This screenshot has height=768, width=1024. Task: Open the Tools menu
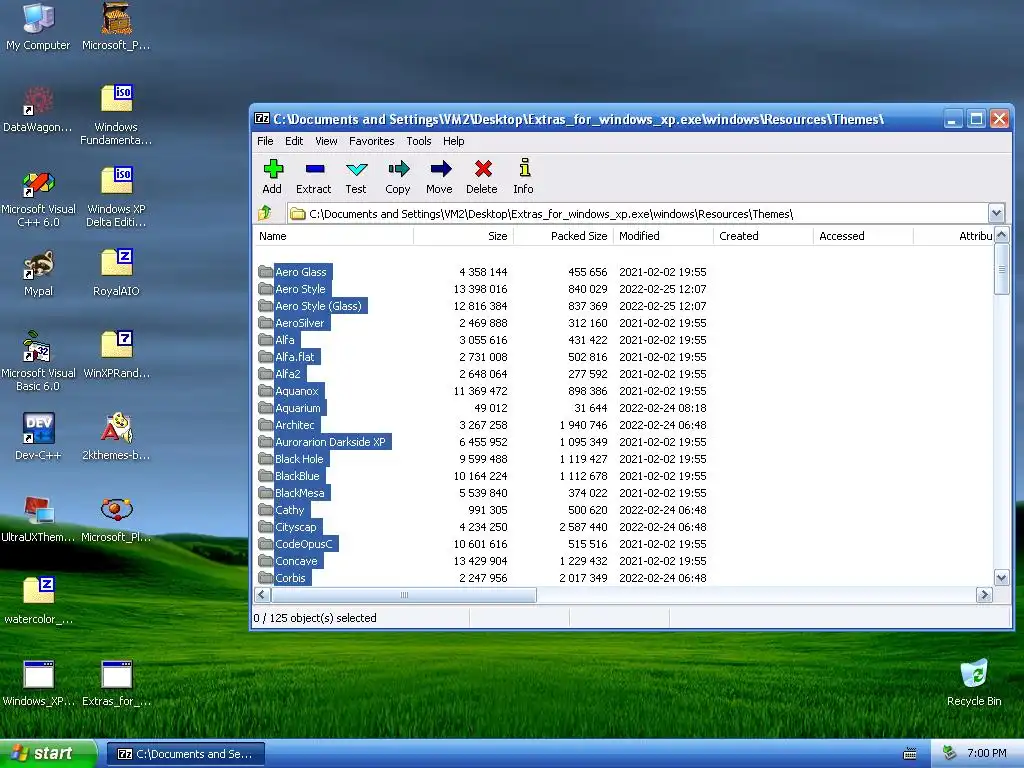click(x=419, y=141)
